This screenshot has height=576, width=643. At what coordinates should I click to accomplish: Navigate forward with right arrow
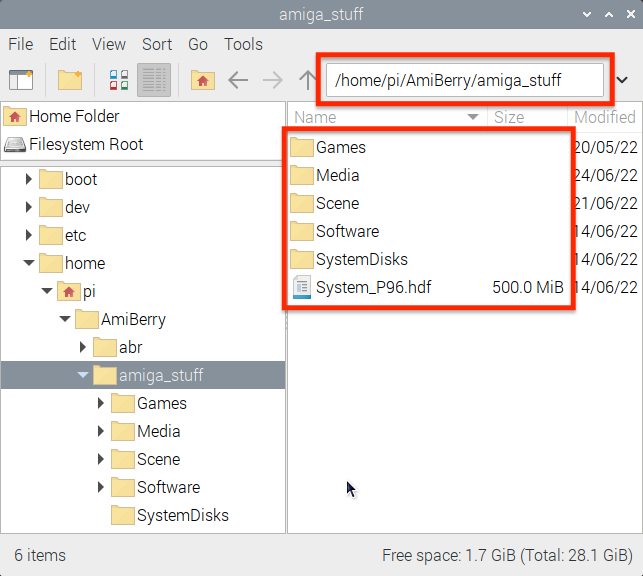[273, 80]
